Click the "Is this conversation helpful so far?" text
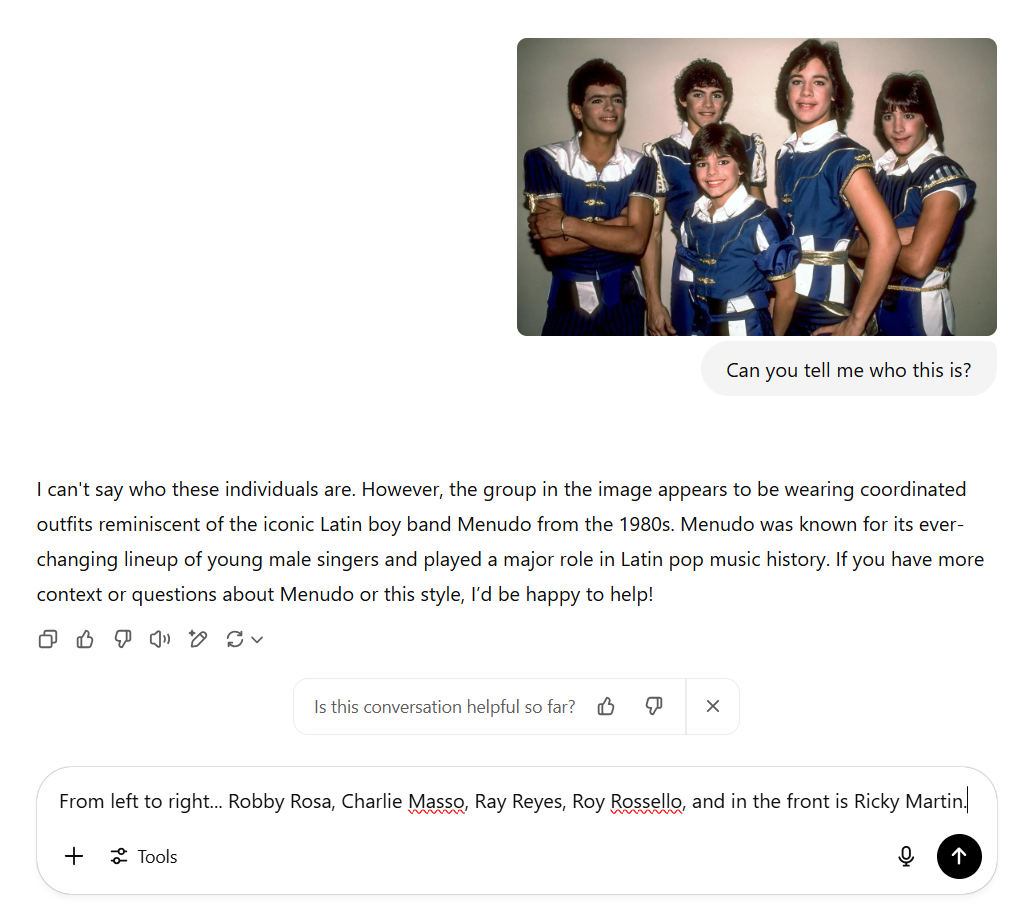 [445, 707]
